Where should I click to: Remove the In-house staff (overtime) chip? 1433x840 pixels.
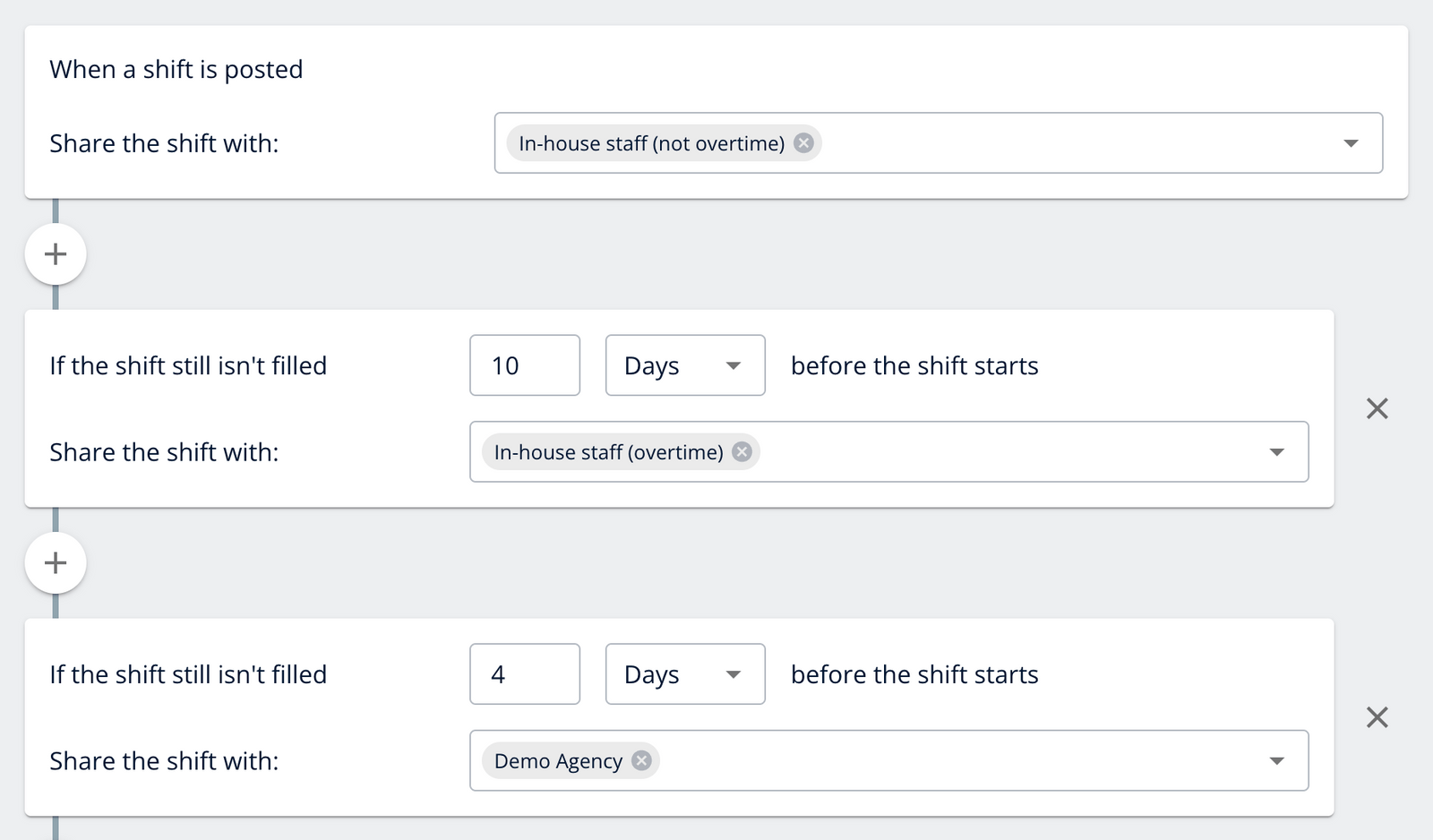click(742, 452)
